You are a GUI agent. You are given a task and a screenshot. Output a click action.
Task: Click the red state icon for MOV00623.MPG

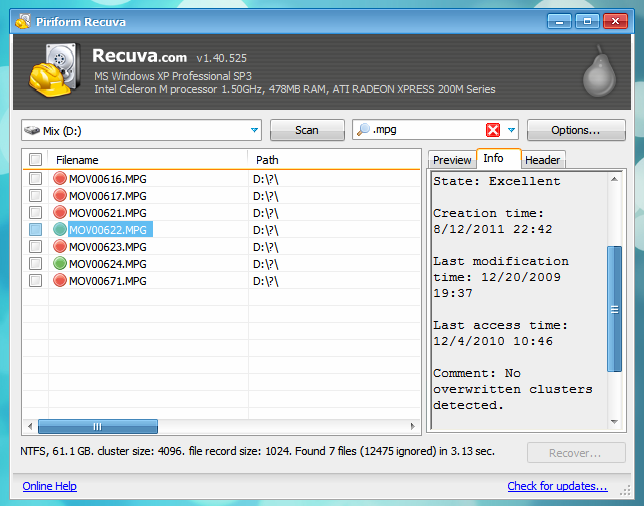pos(60,246)
